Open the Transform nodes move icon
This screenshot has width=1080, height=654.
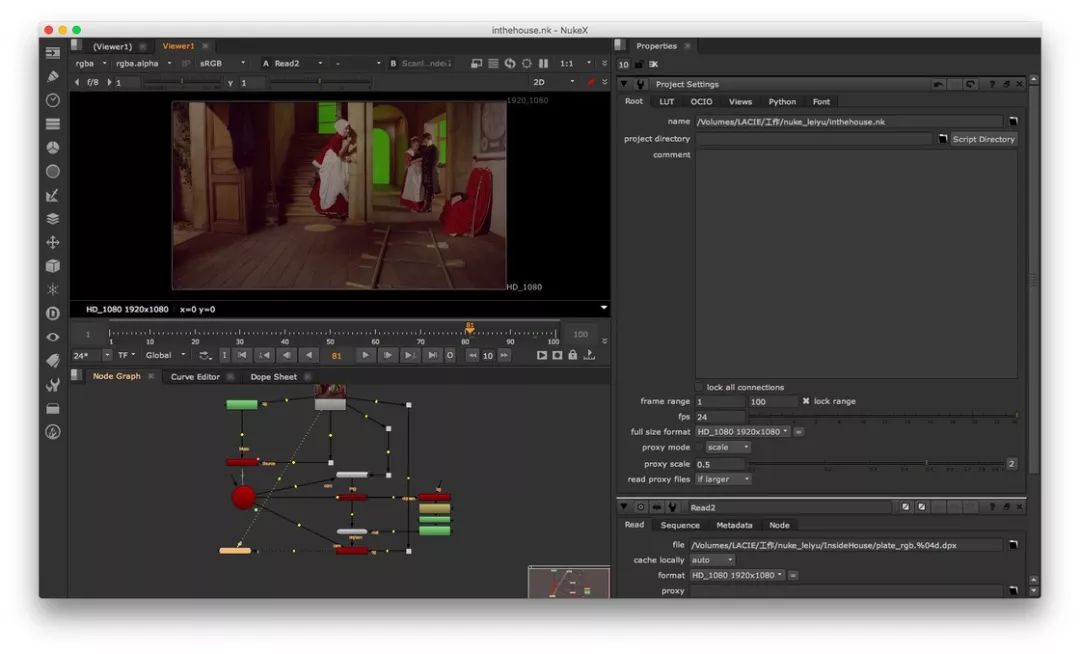click(x=53, y=242)
